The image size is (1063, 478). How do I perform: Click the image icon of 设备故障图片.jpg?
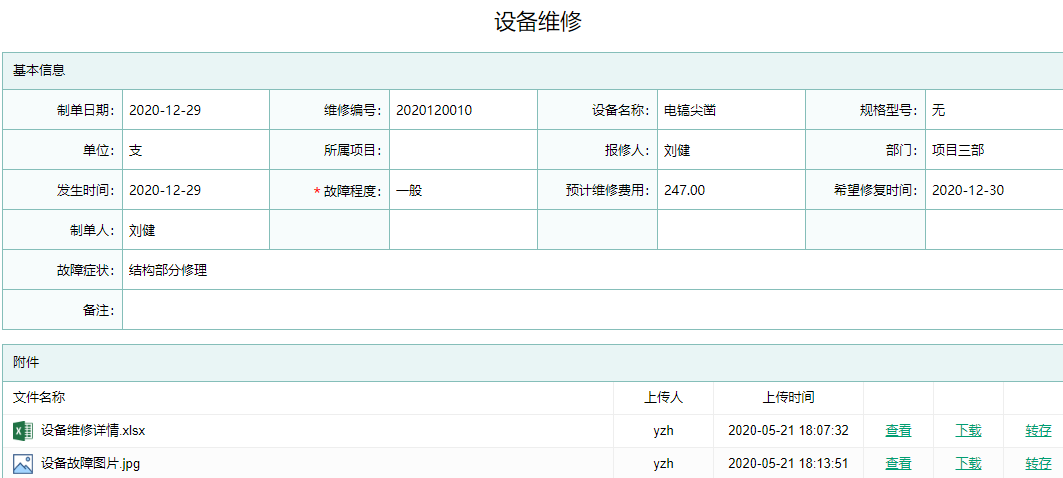(23, 464)
